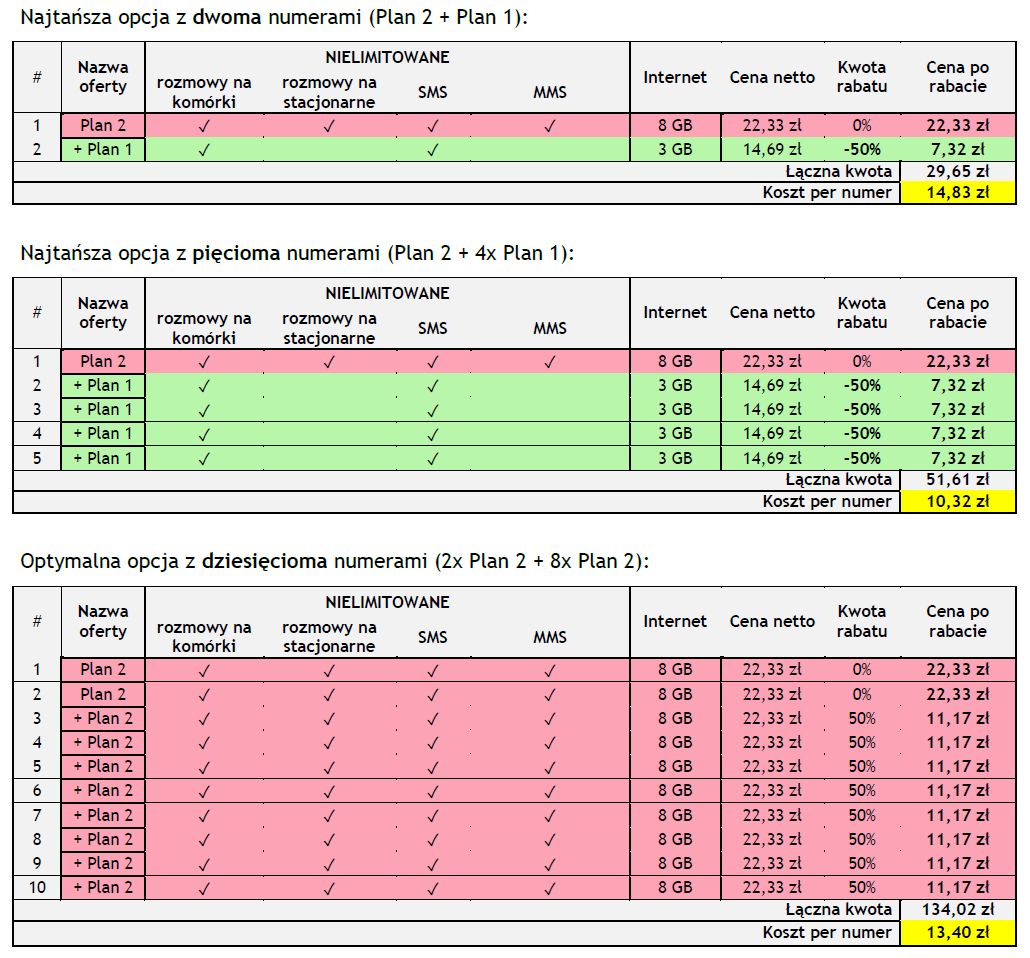
Task: Click row number 10 in ten-number table
Action: click(37, 887)
